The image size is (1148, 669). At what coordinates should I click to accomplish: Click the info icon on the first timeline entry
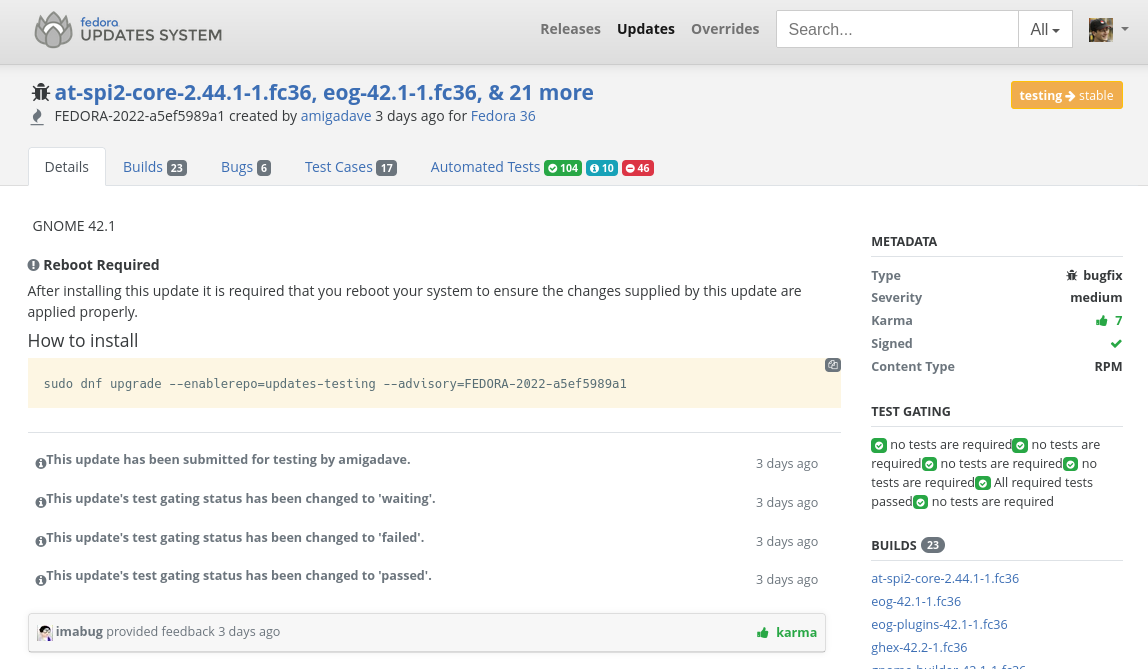pyautogui.click(x=41, y=463)
